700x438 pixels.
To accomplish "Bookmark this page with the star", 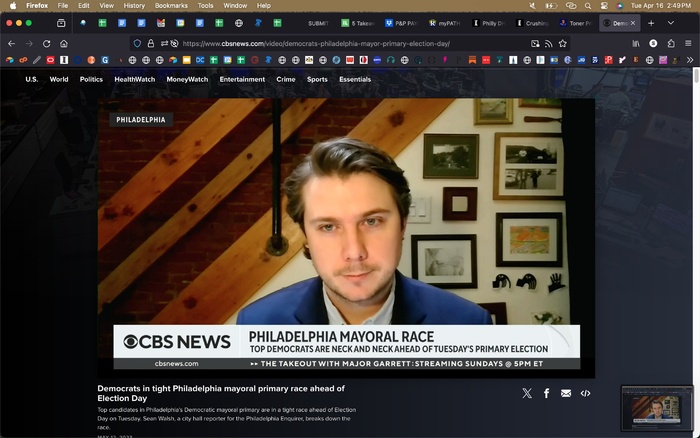I will click(562, 43).
